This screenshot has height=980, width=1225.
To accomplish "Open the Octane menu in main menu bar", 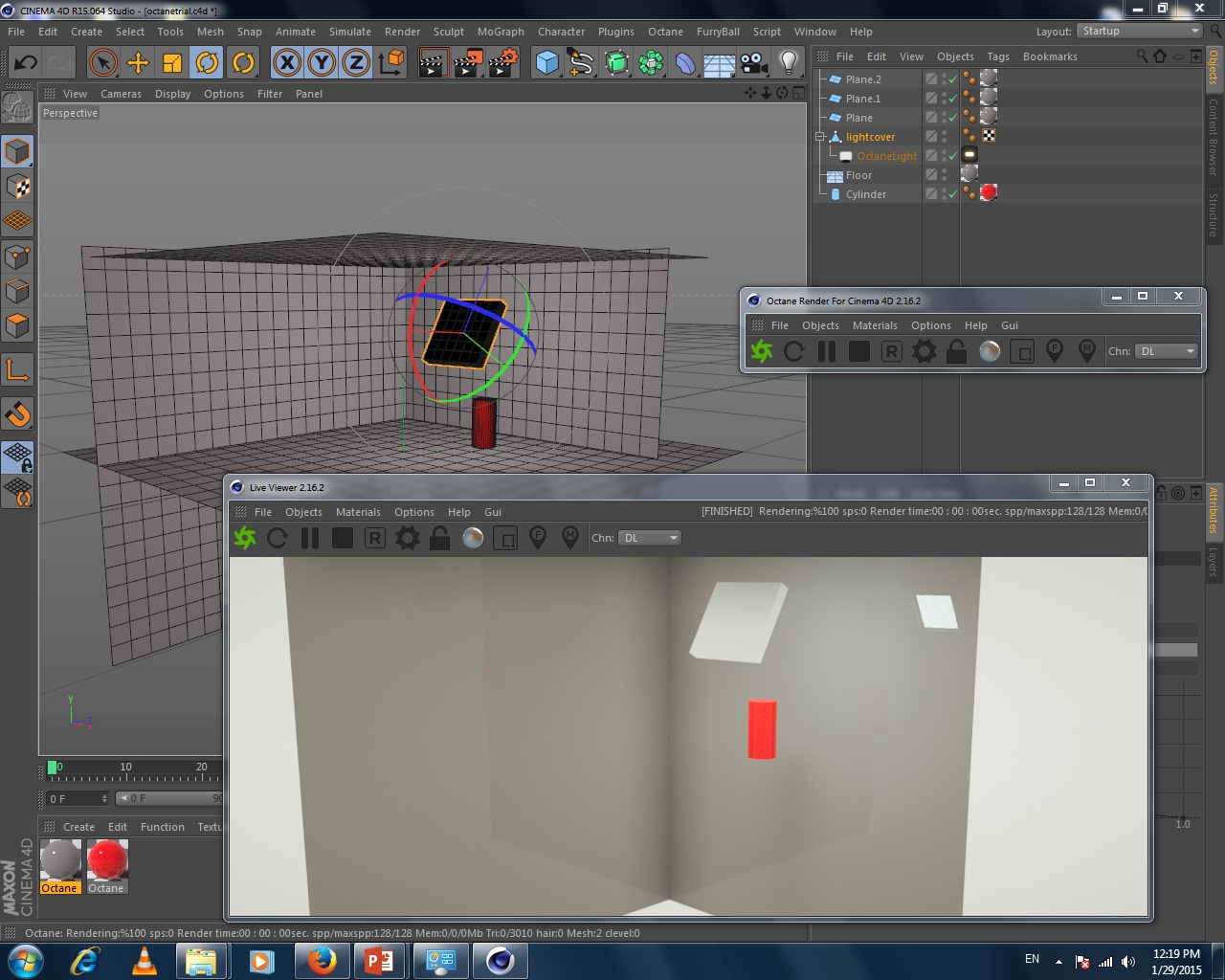I will pos(665,32).
